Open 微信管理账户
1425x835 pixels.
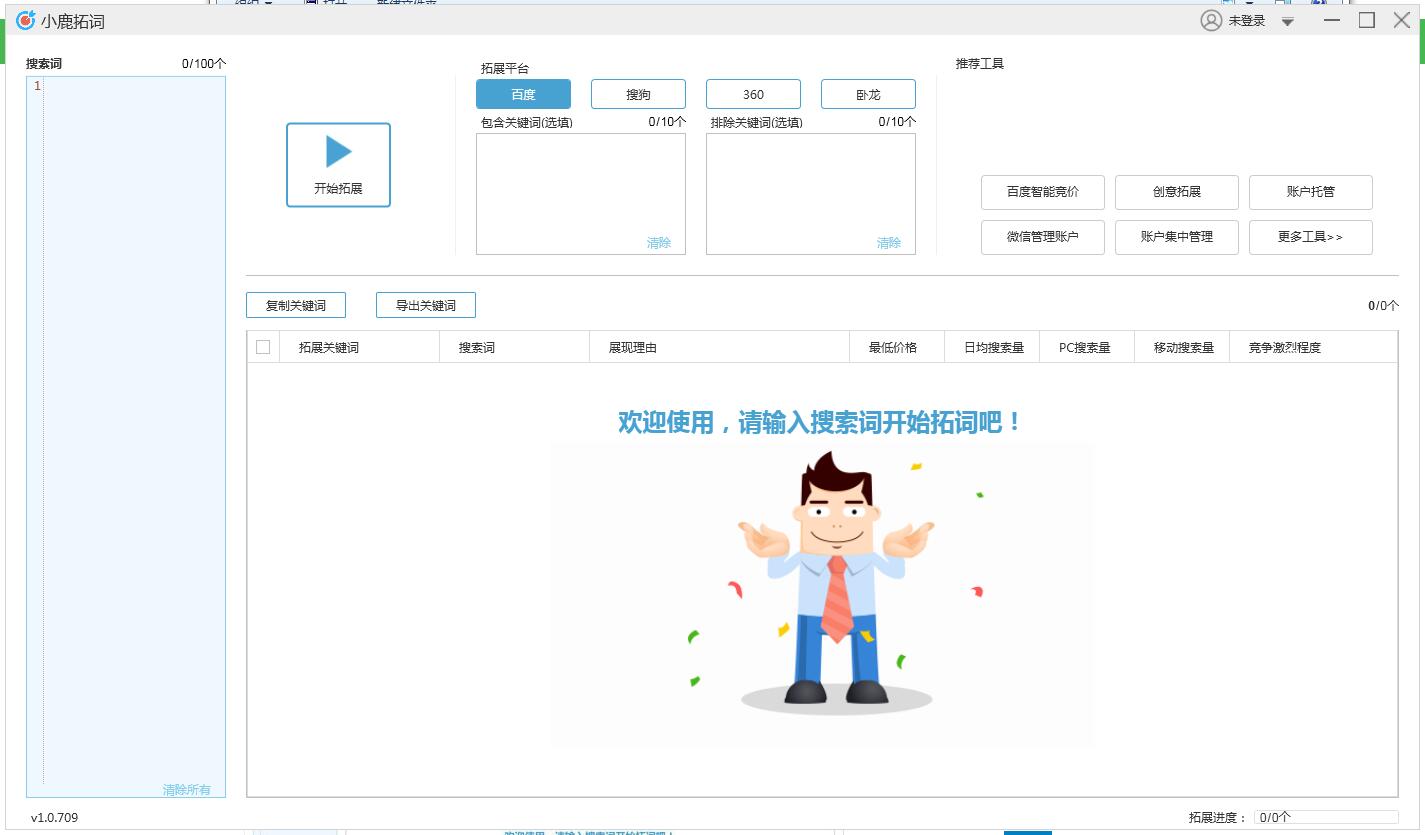pos(1042,237)
